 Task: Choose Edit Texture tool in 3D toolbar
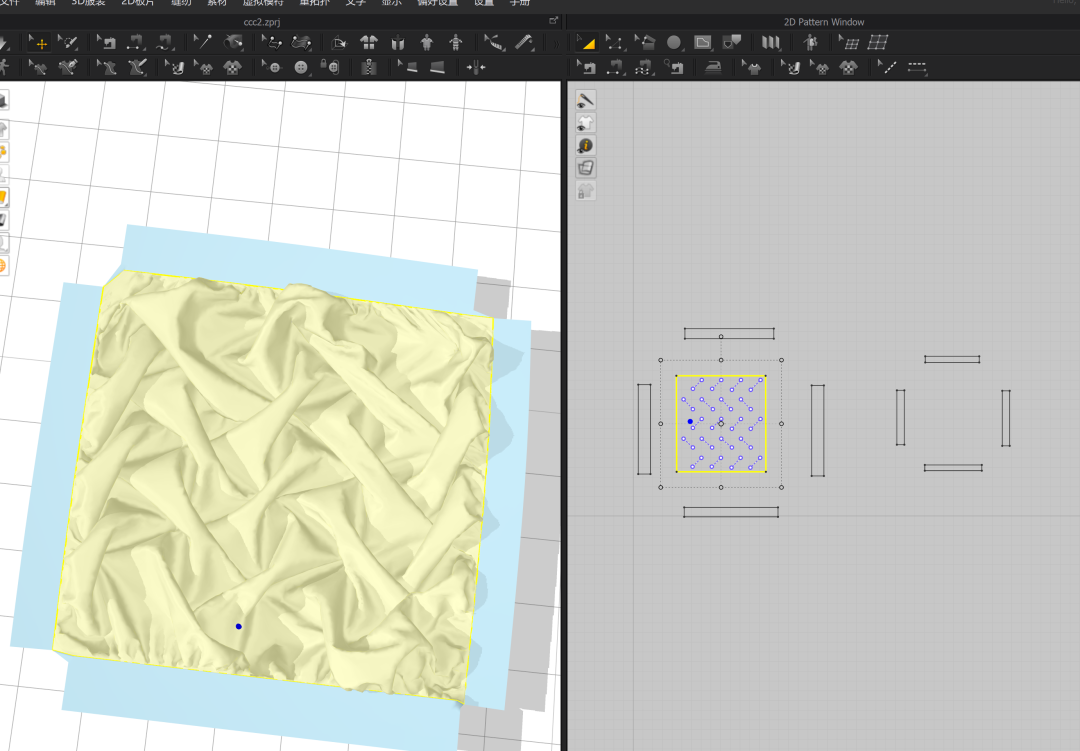(x=175, y=68)
